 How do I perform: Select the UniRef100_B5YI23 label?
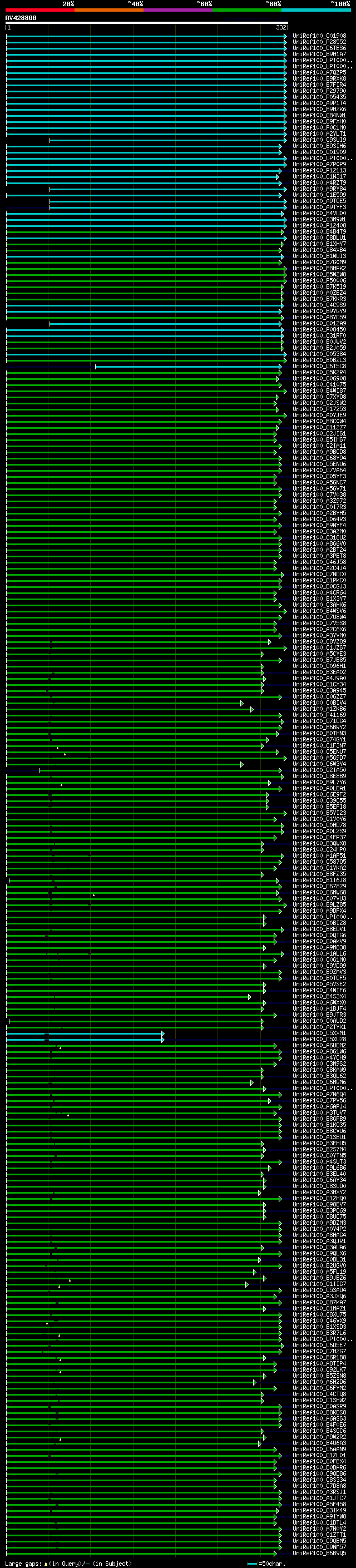point(319,813)
